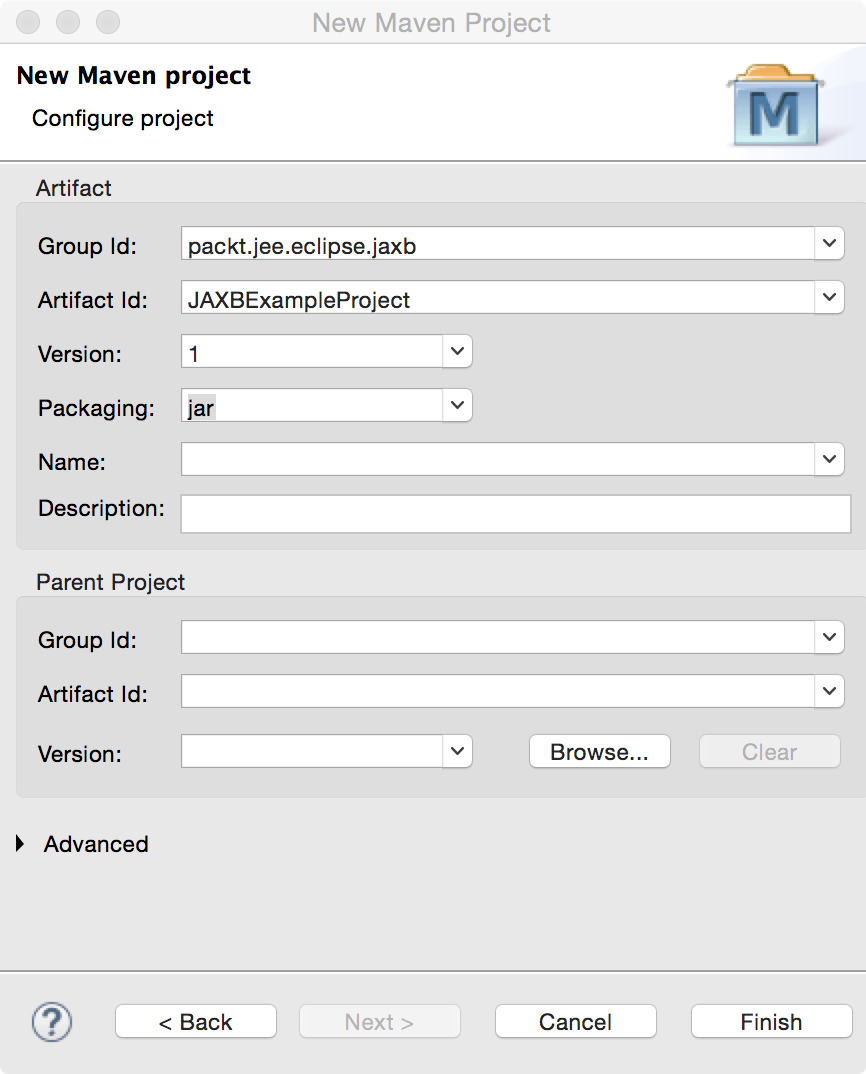Screen dimensions: 866x1074
Task: Open Parent Project Version dropdown
Action: point(457,751)
